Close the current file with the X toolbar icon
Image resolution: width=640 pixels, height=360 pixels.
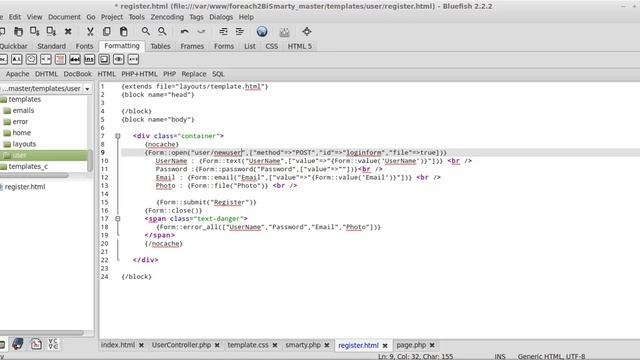(68, 31)
